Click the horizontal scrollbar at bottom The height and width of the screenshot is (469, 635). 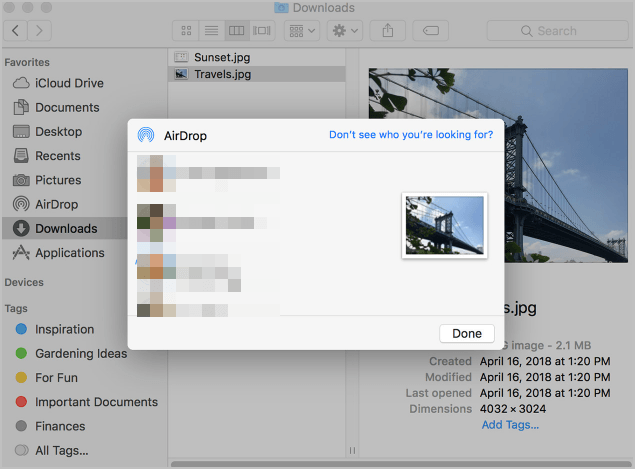401,464
